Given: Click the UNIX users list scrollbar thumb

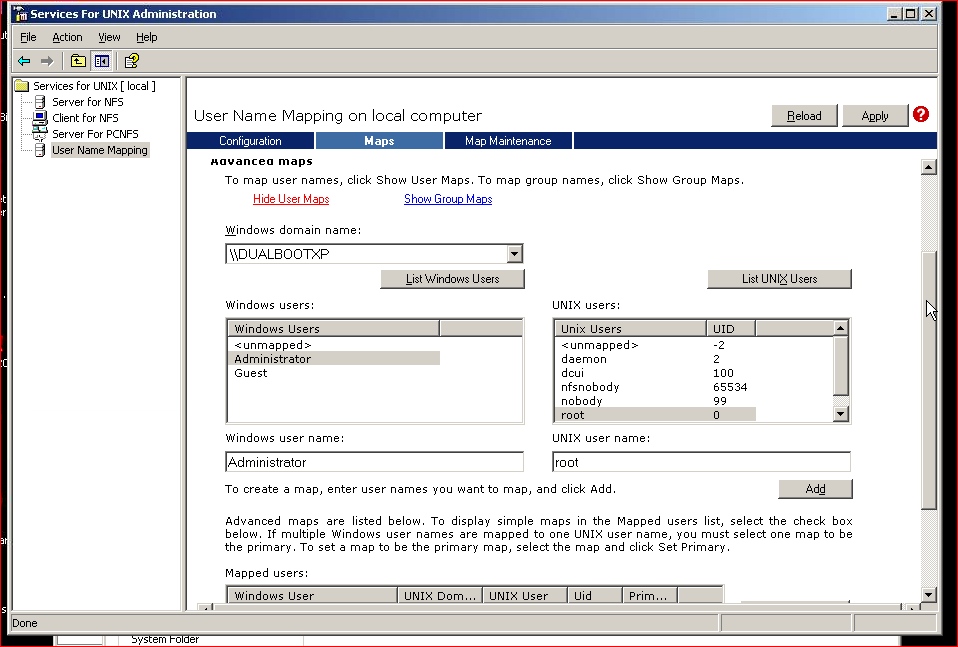Looking at the screenshot, I should 841,365.
